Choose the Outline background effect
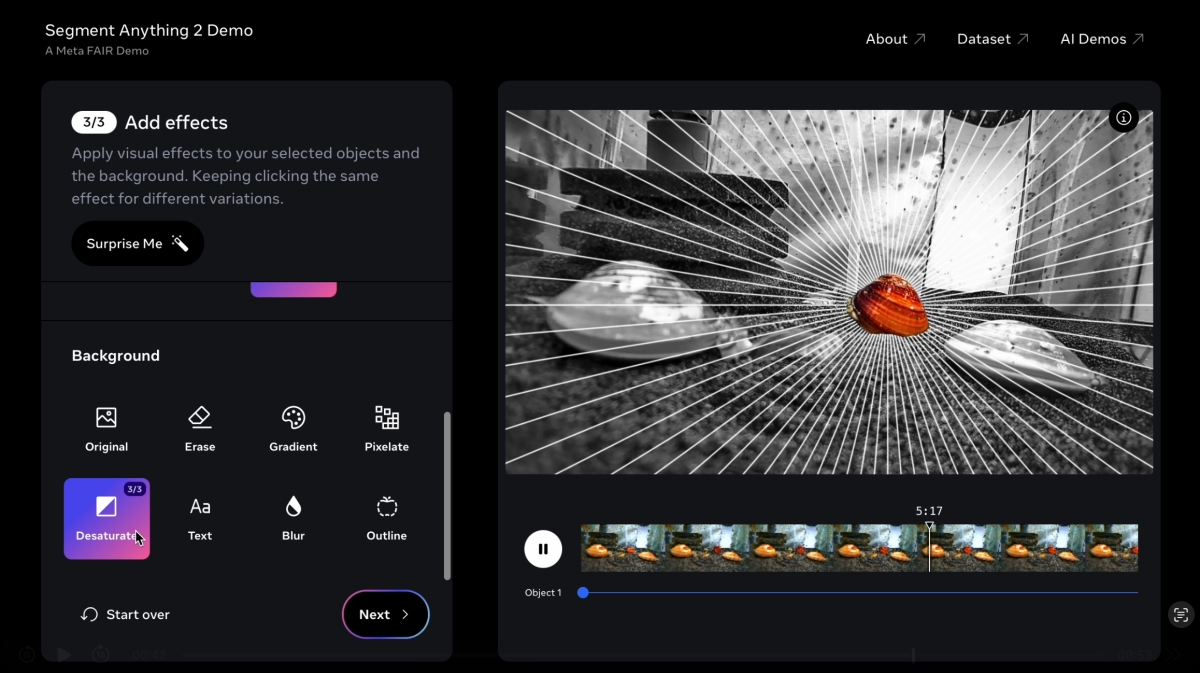The width and height of the screenshot is (1200, 673). [x=386, y=518]
